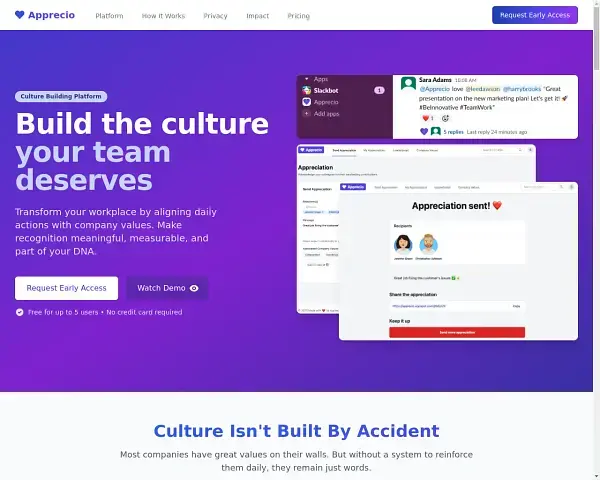Click the Slackbot icon in Slack sidebar
Viewport: 600px width, 480px height.
(307, 90)
